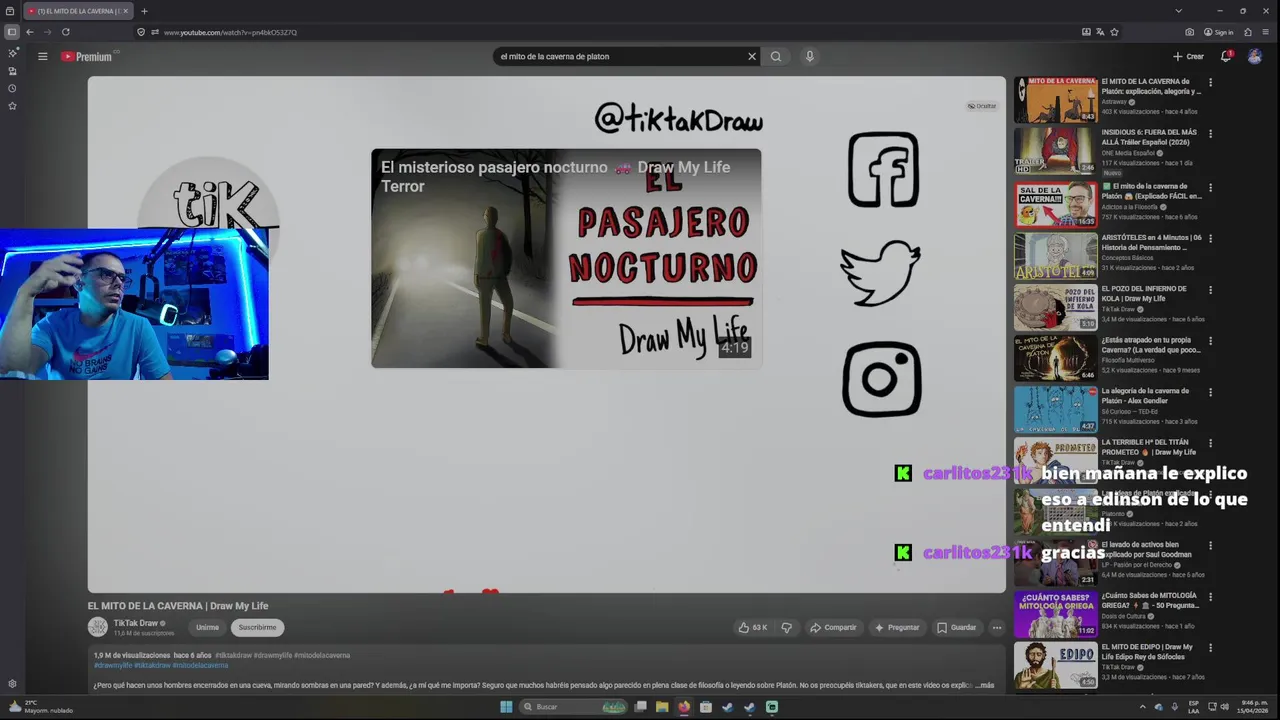This screenshot has width=1280, height=720.
Task: Toggle the browser sidebar button
Action: (12, 32)
